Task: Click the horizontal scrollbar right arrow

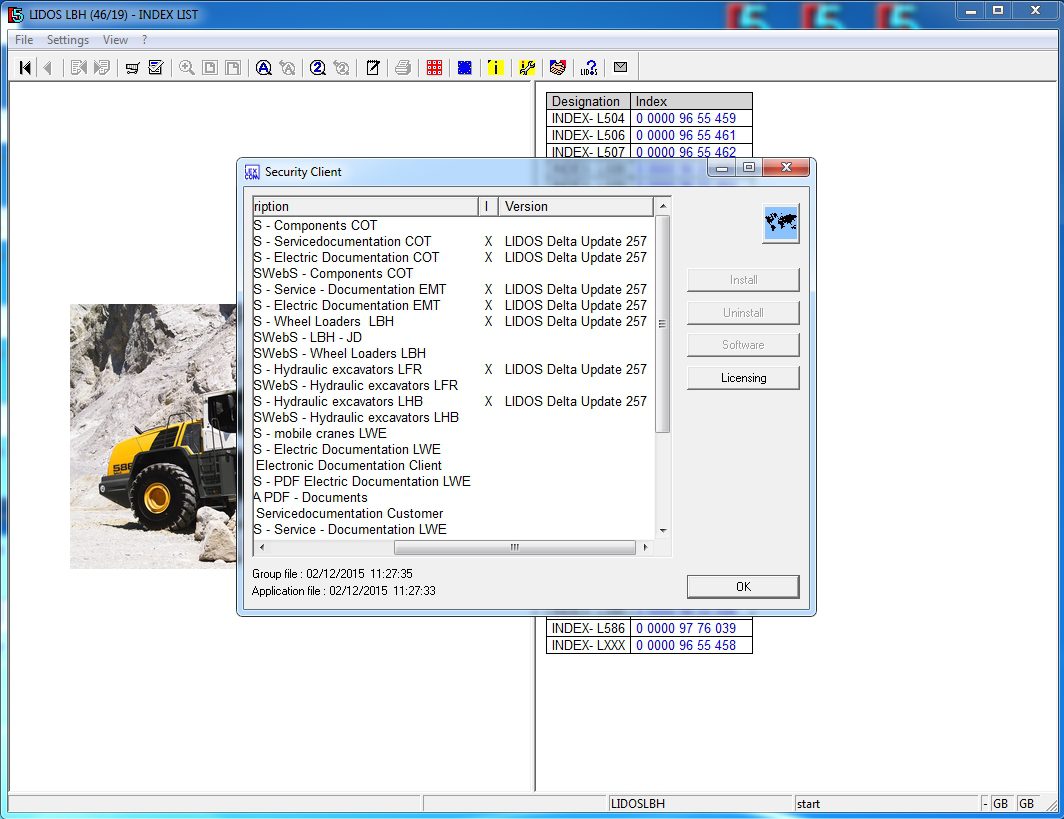Action: click(x=645, y=548)
